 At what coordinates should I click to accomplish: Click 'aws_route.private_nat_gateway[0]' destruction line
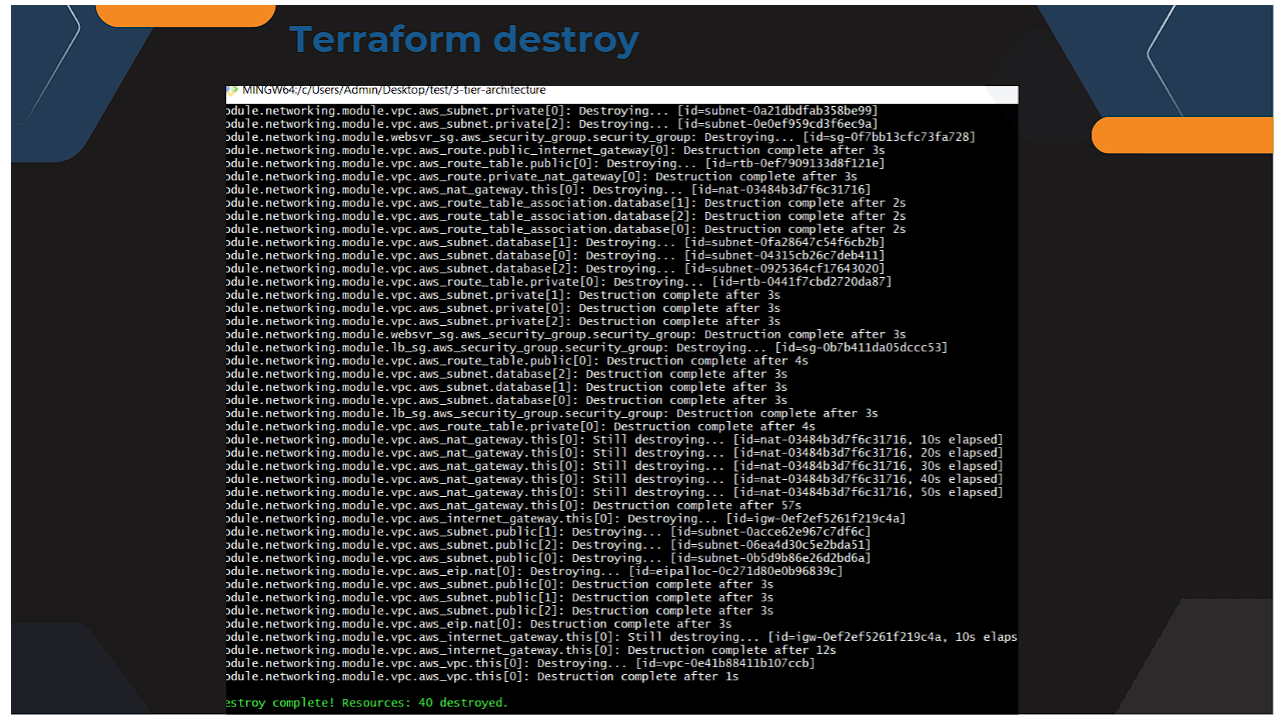[x=542, y=176]
